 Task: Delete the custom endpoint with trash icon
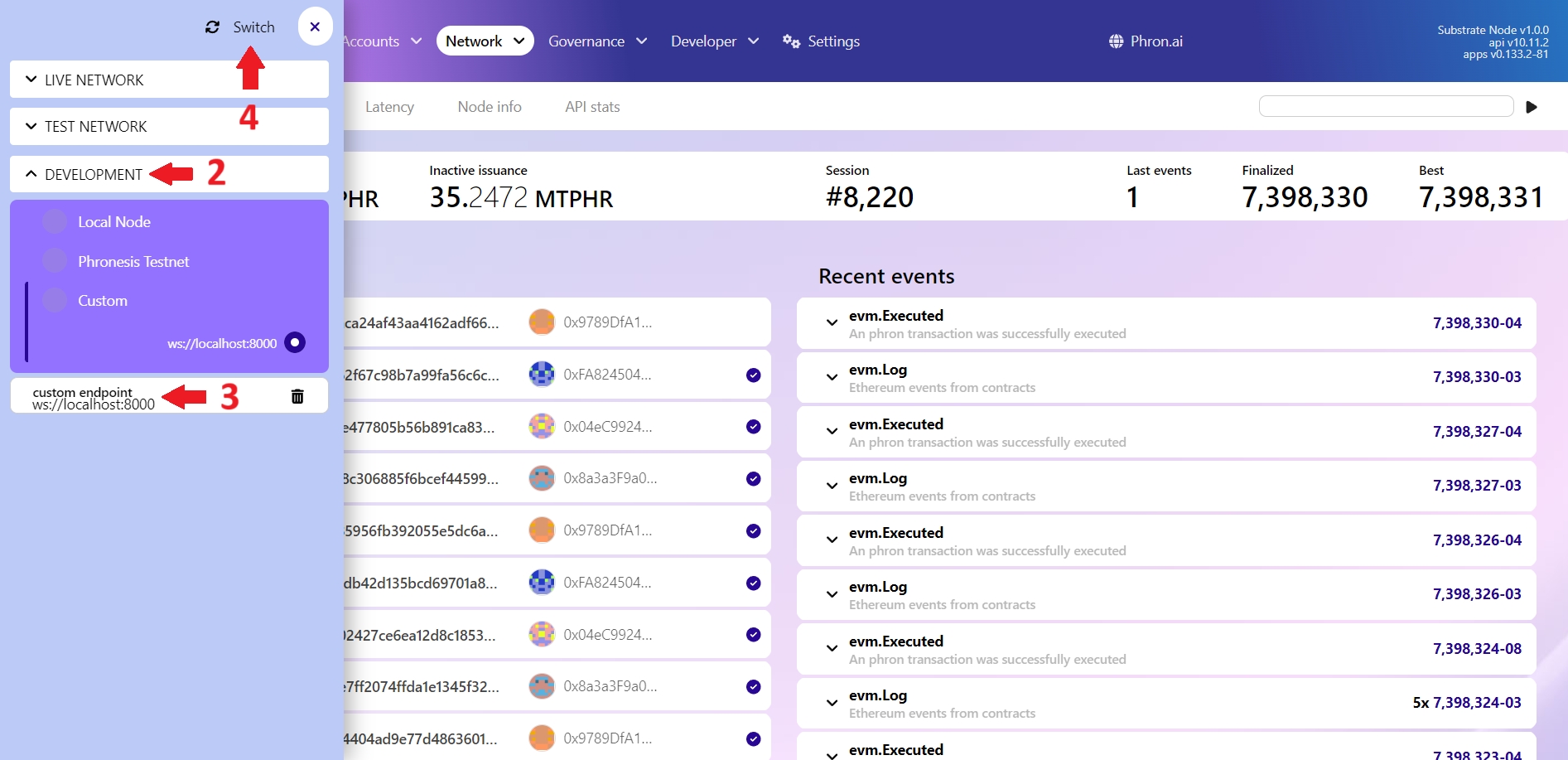pos(297,396)
